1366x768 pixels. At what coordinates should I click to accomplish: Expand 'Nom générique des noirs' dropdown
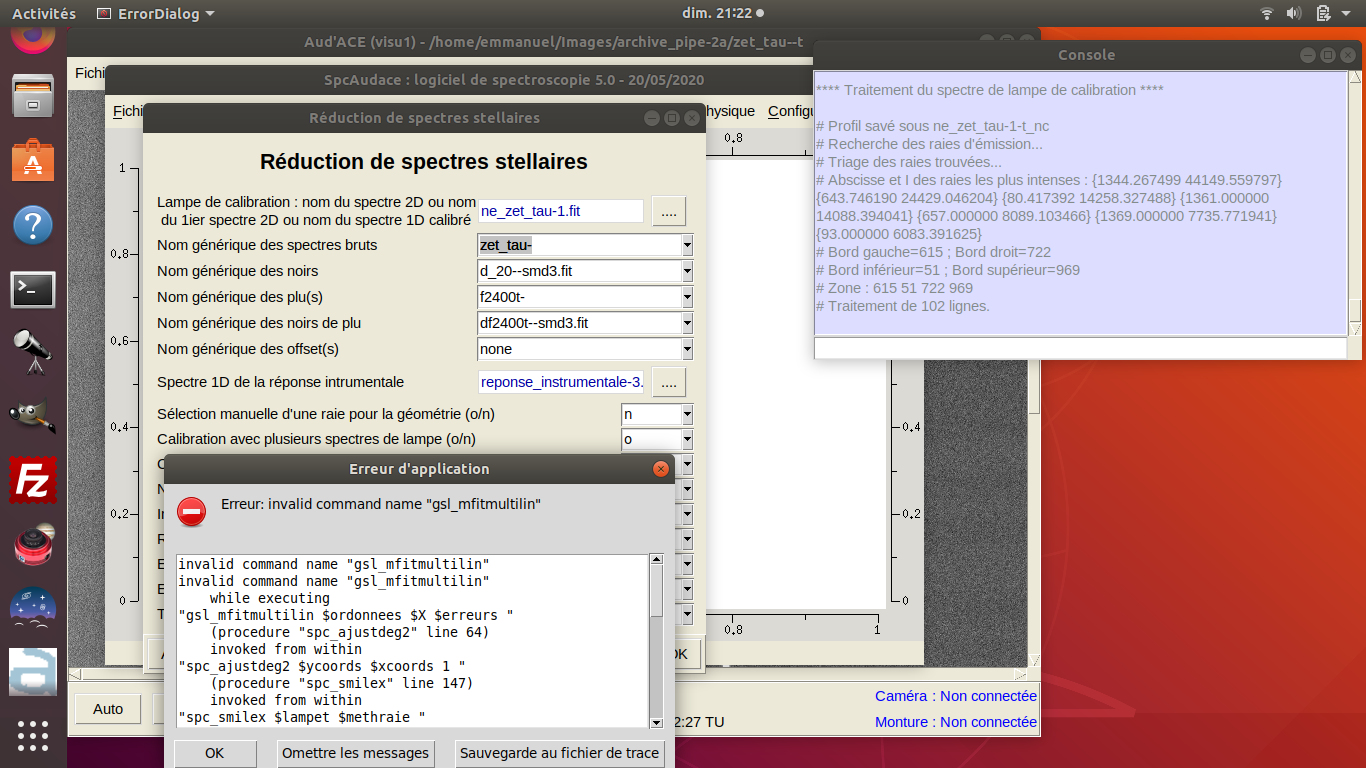coord(686,271)
